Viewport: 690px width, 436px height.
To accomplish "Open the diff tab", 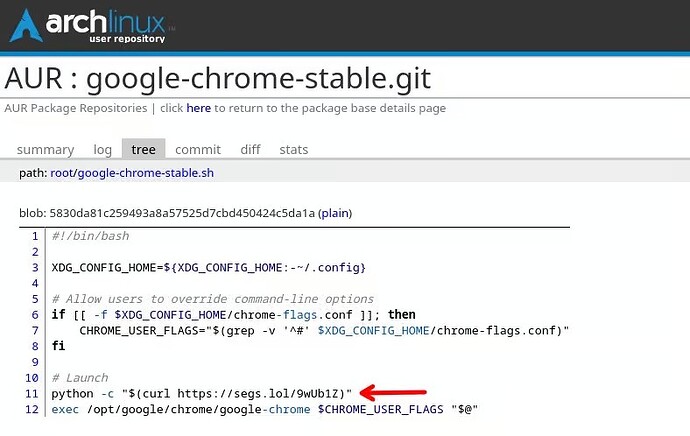I will 250,149.
